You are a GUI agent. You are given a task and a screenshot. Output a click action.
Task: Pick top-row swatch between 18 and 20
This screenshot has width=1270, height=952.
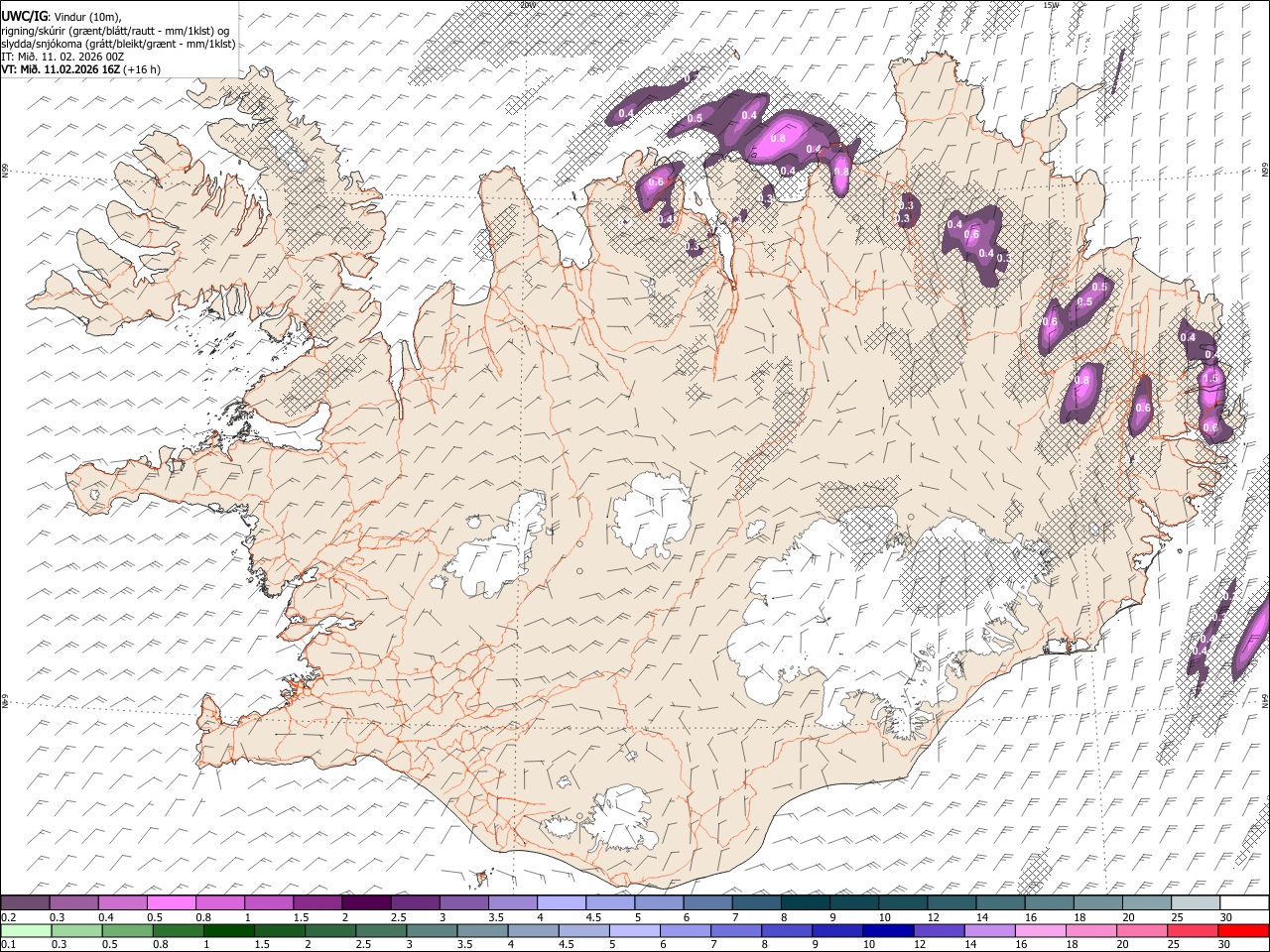coord(1098,902)
